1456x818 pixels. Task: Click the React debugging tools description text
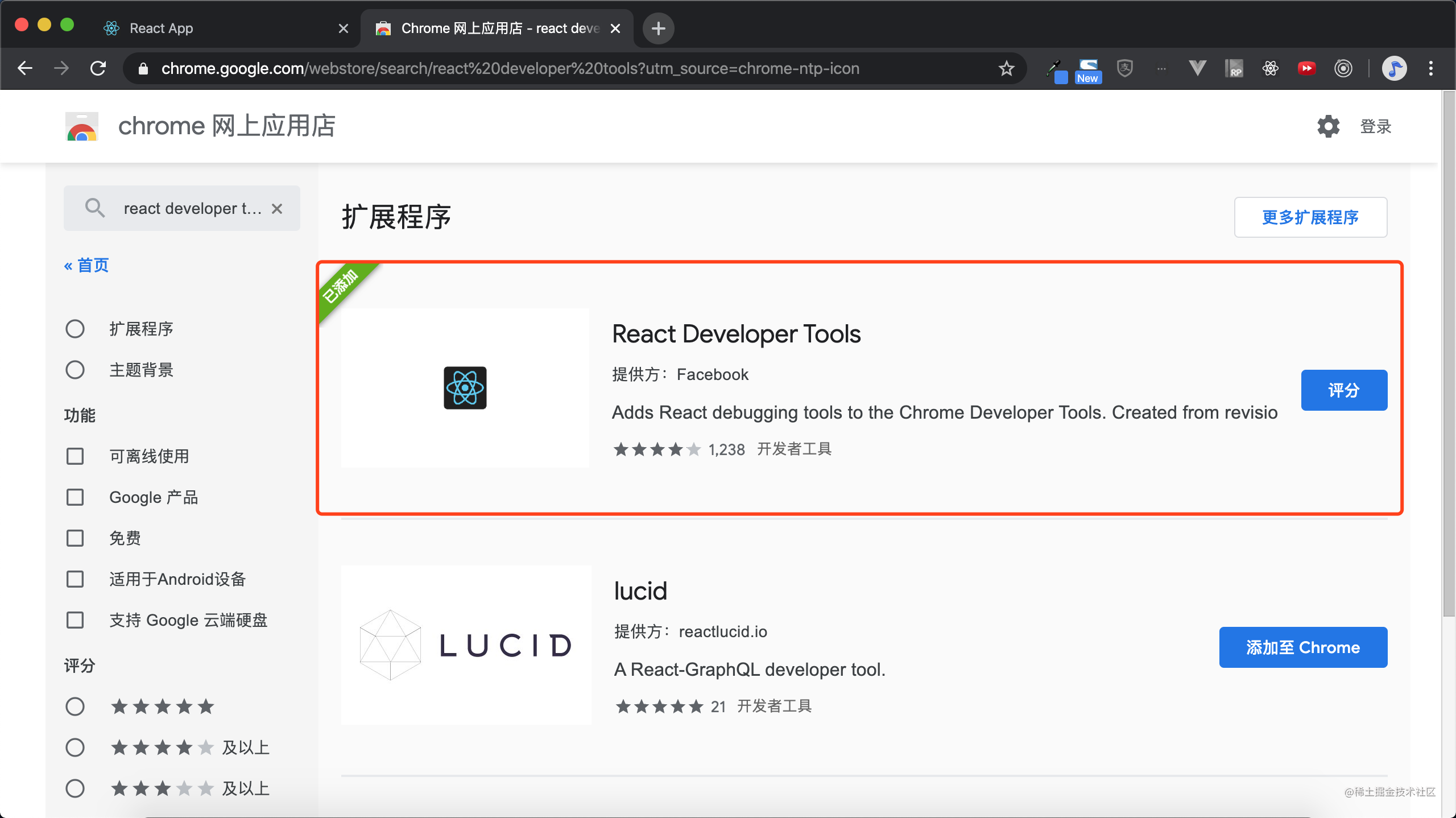945,412
